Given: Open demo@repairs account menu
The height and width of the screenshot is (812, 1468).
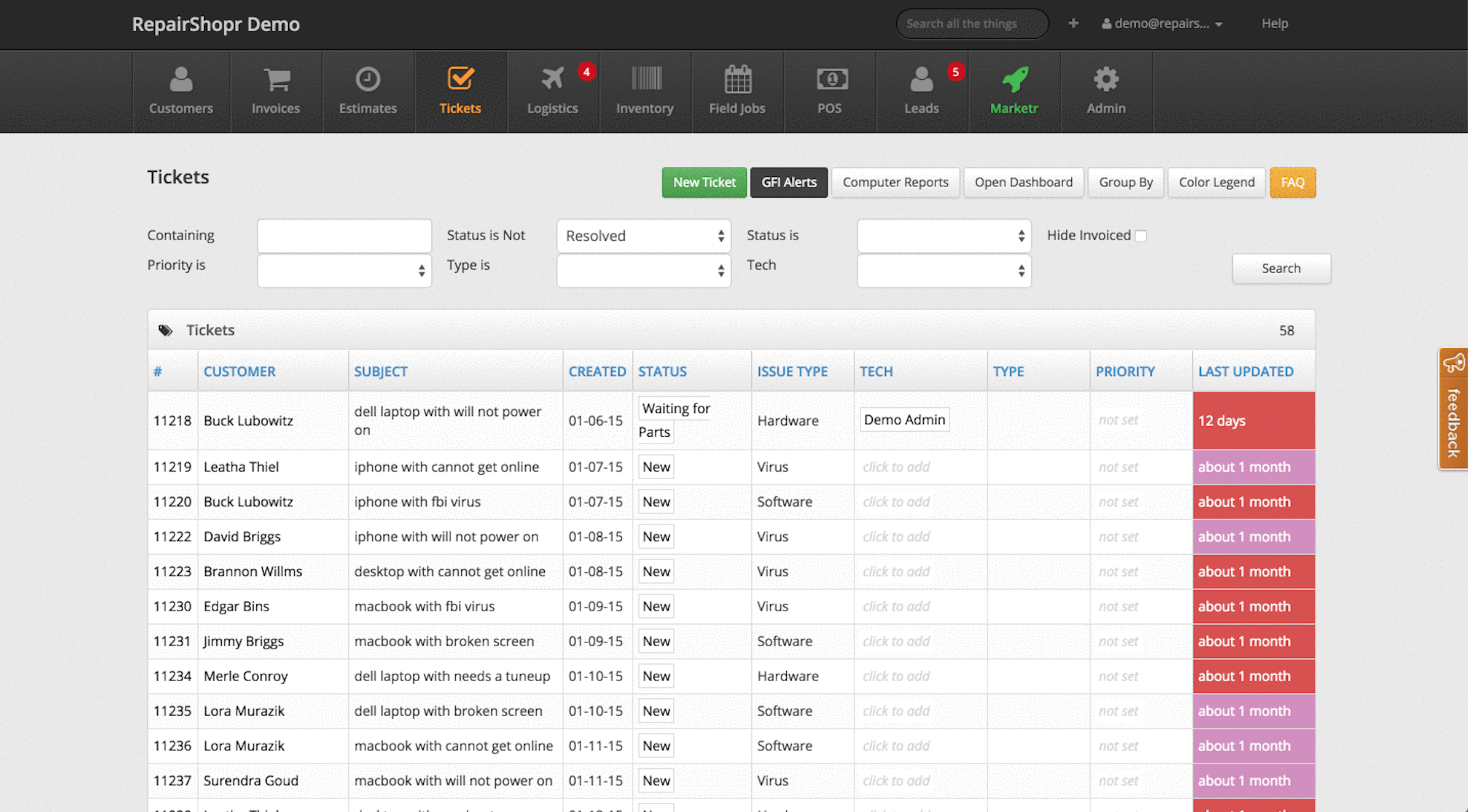Looking at the screenshot, I should (1162, 24).
